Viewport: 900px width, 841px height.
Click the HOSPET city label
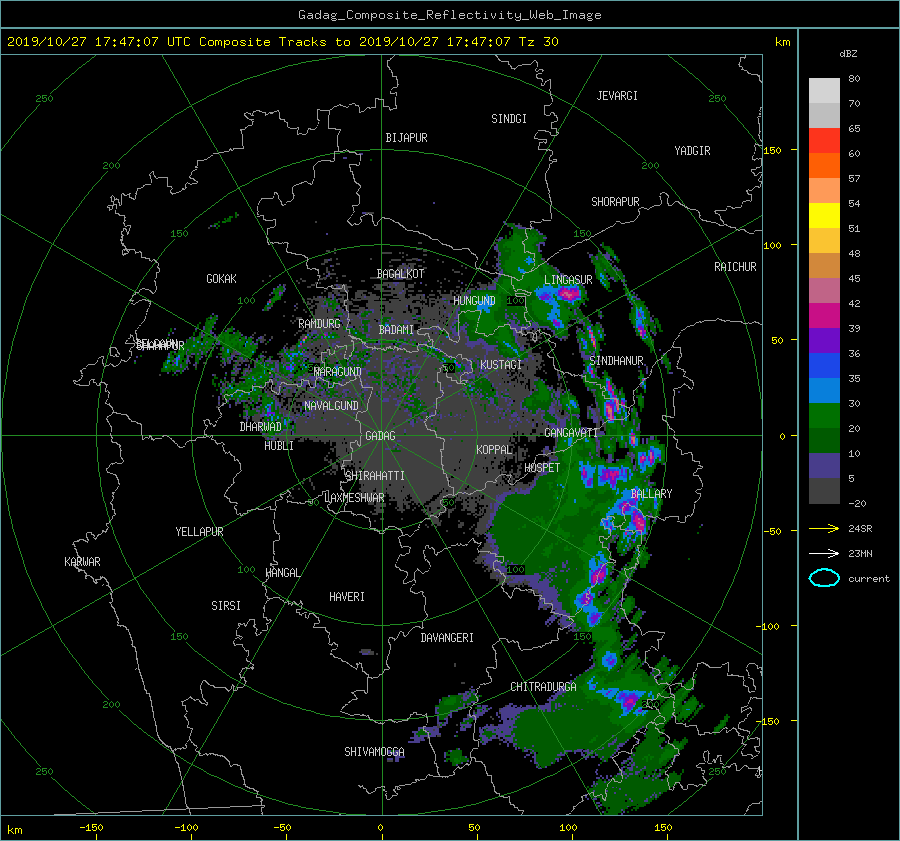tap(542, 468)
